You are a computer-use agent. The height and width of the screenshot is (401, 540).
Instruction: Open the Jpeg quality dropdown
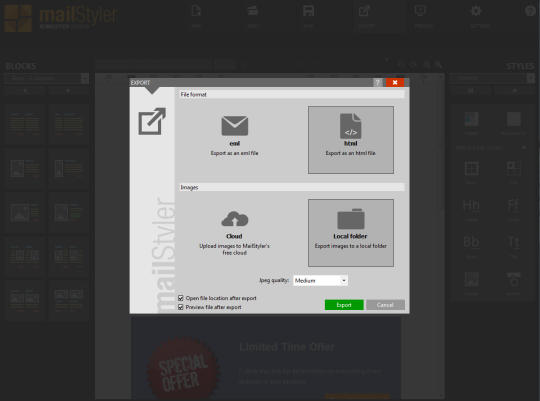pyautogui.click(x=320, y=280)
